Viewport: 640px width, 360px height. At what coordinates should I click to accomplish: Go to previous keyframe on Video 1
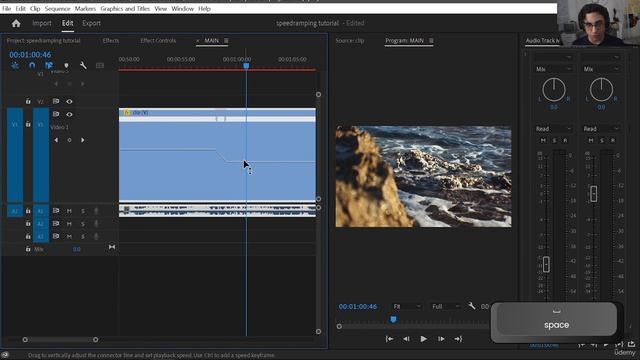[56, 140]
